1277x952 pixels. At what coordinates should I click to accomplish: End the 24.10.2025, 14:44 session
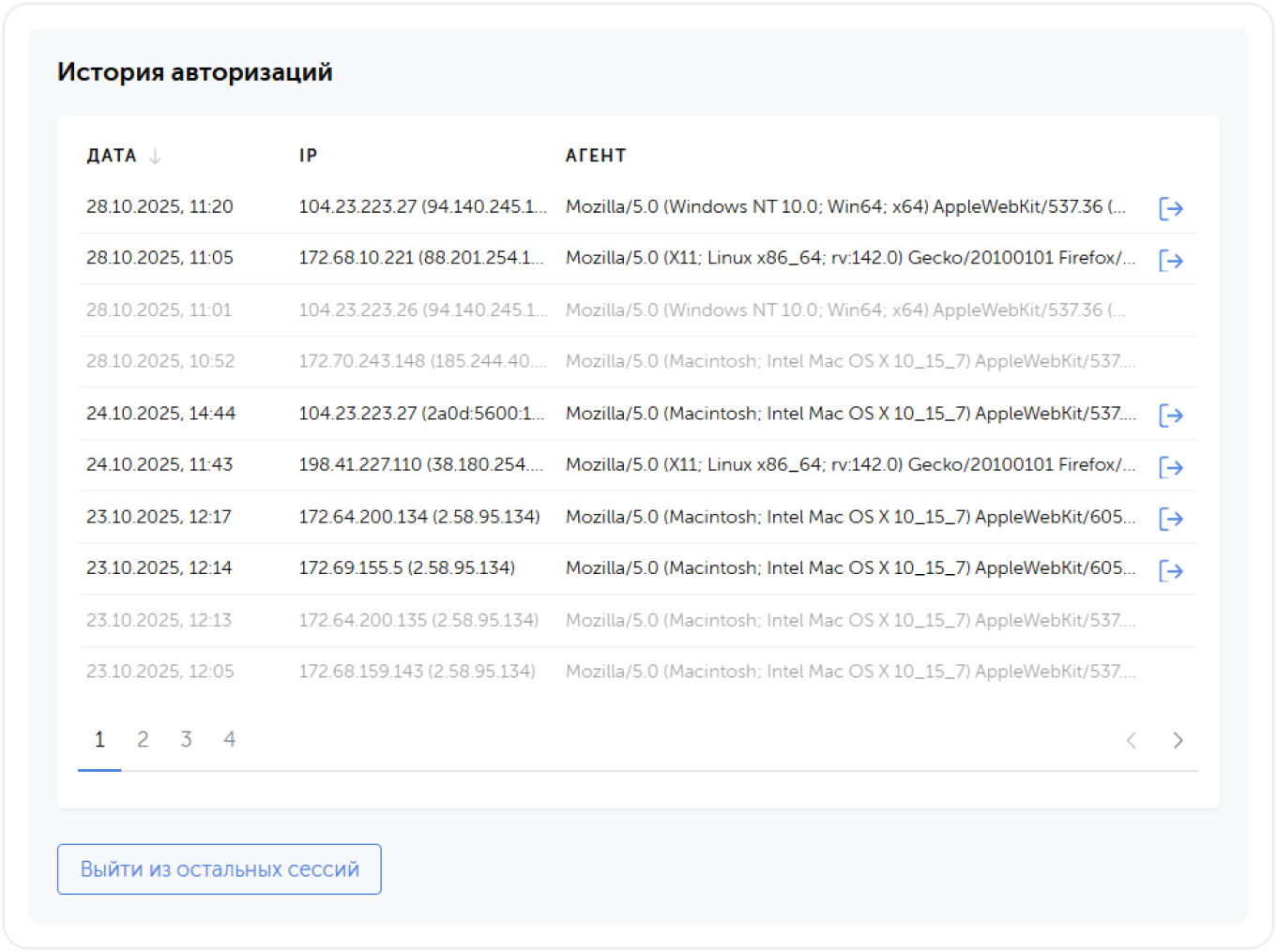[1170, 415]
